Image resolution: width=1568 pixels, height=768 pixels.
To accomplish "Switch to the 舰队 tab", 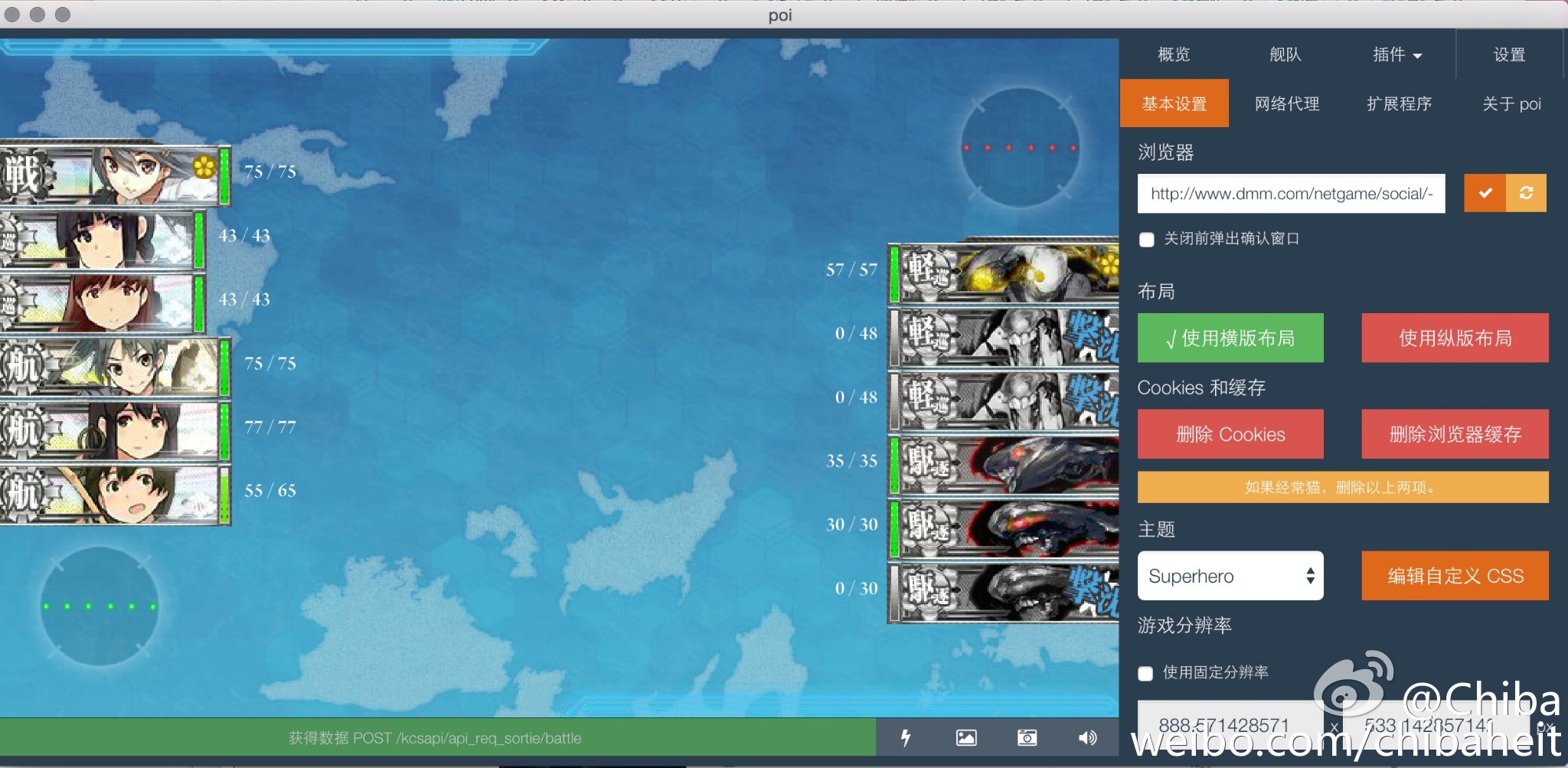I will (1285, 54).
